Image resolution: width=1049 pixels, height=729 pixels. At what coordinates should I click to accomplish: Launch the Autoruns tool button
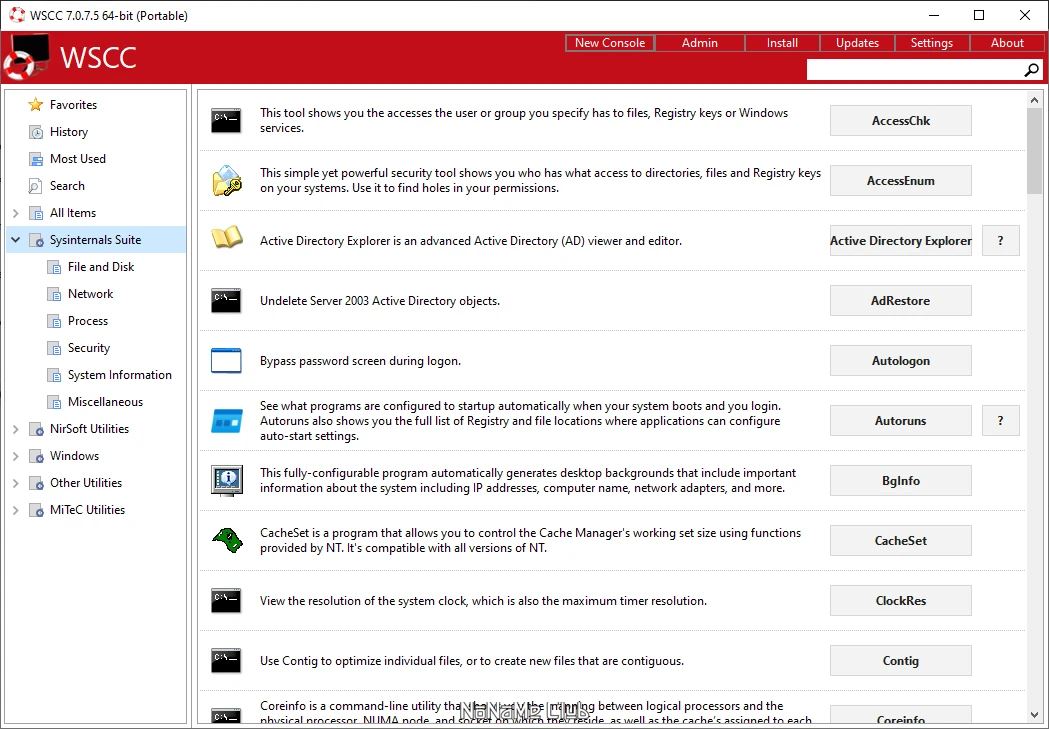[x=900, y=421]
